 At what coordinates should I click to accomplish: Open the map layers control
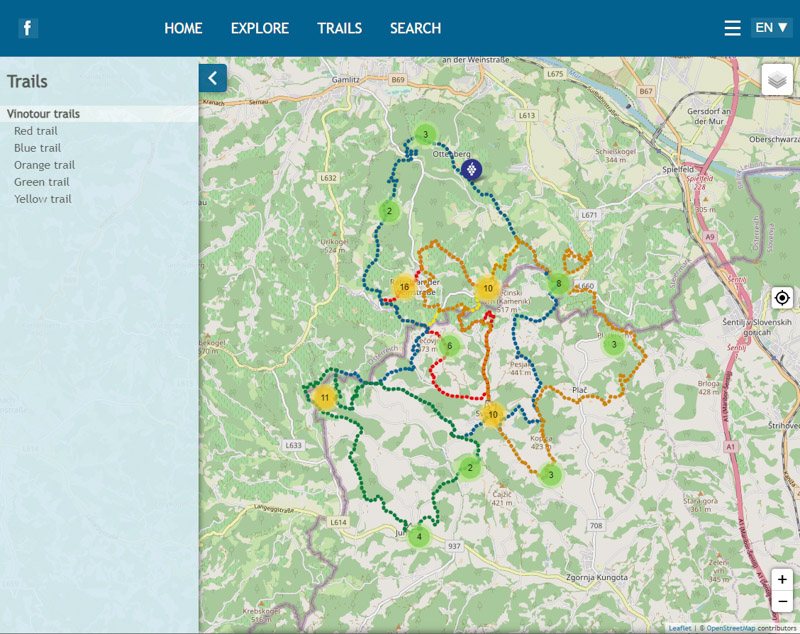pyautogui.click(x=777, y=80)
